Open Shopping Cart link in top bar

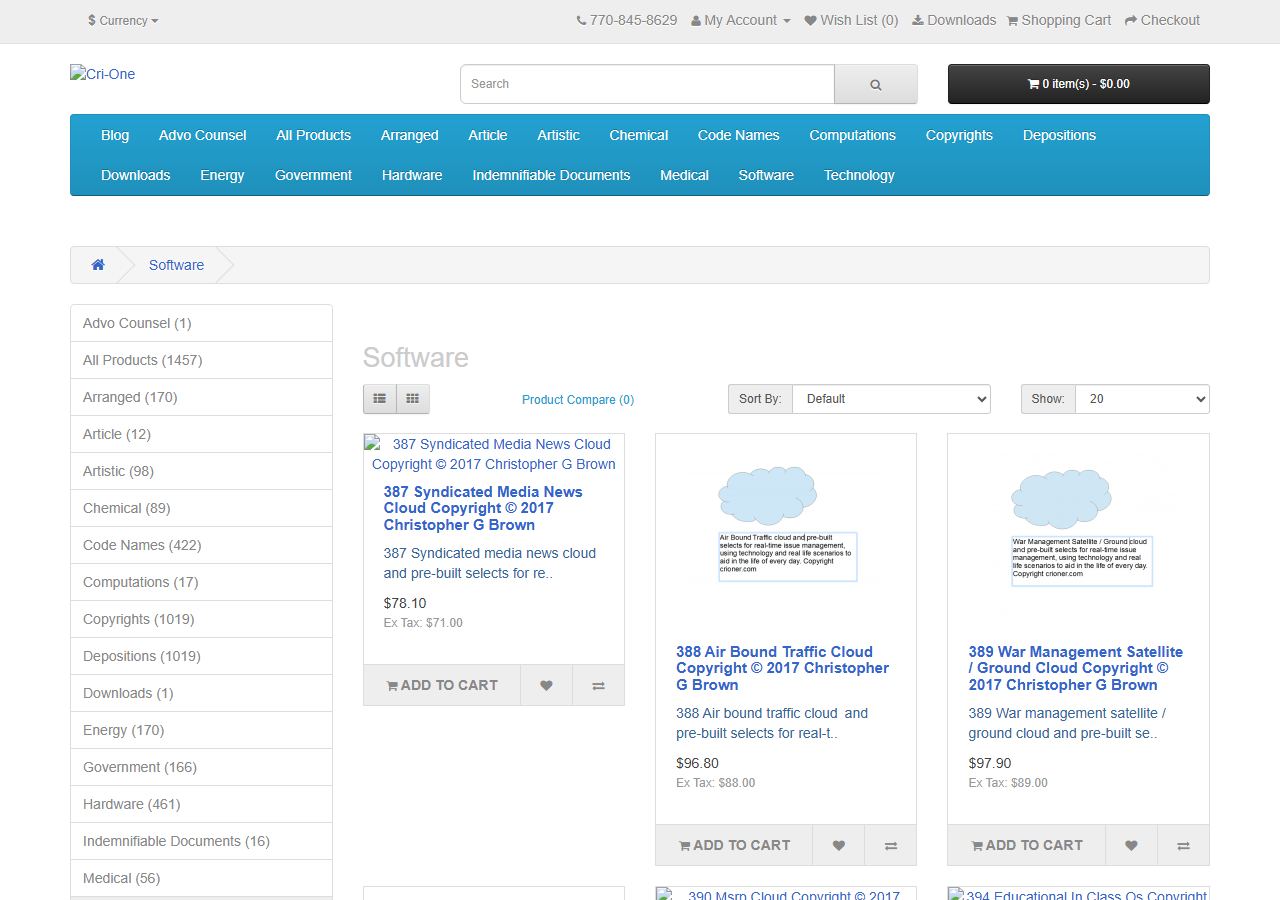[1059, 20]
